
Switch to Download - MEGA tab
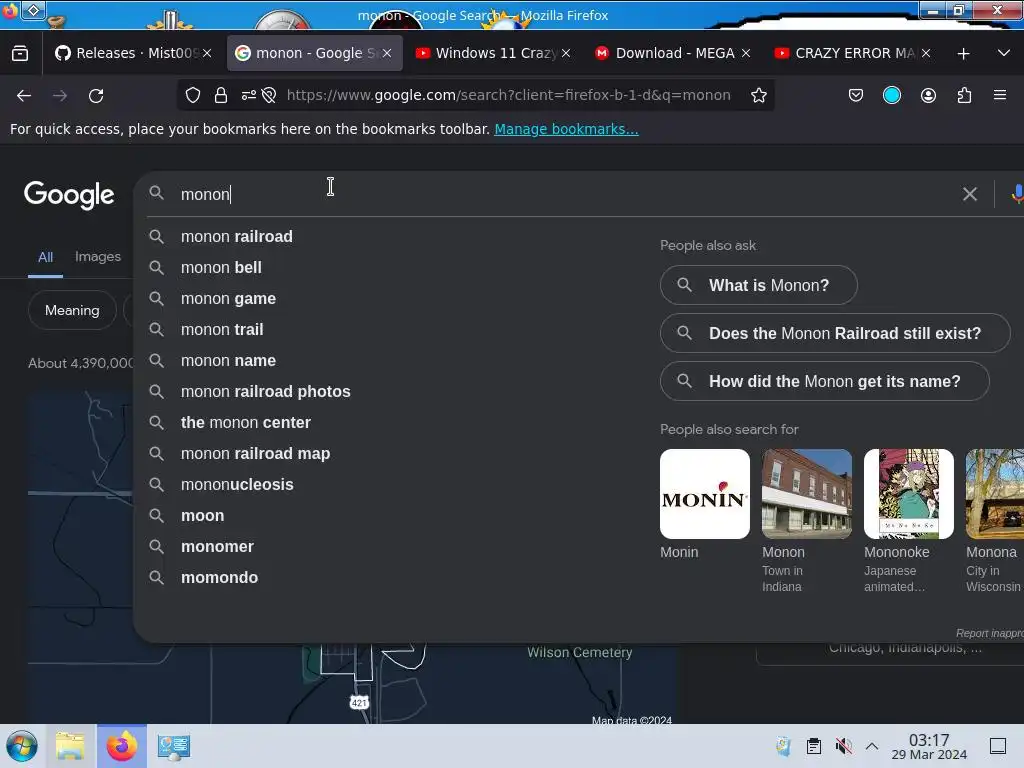pyautogui.click(x=674, y=53)
